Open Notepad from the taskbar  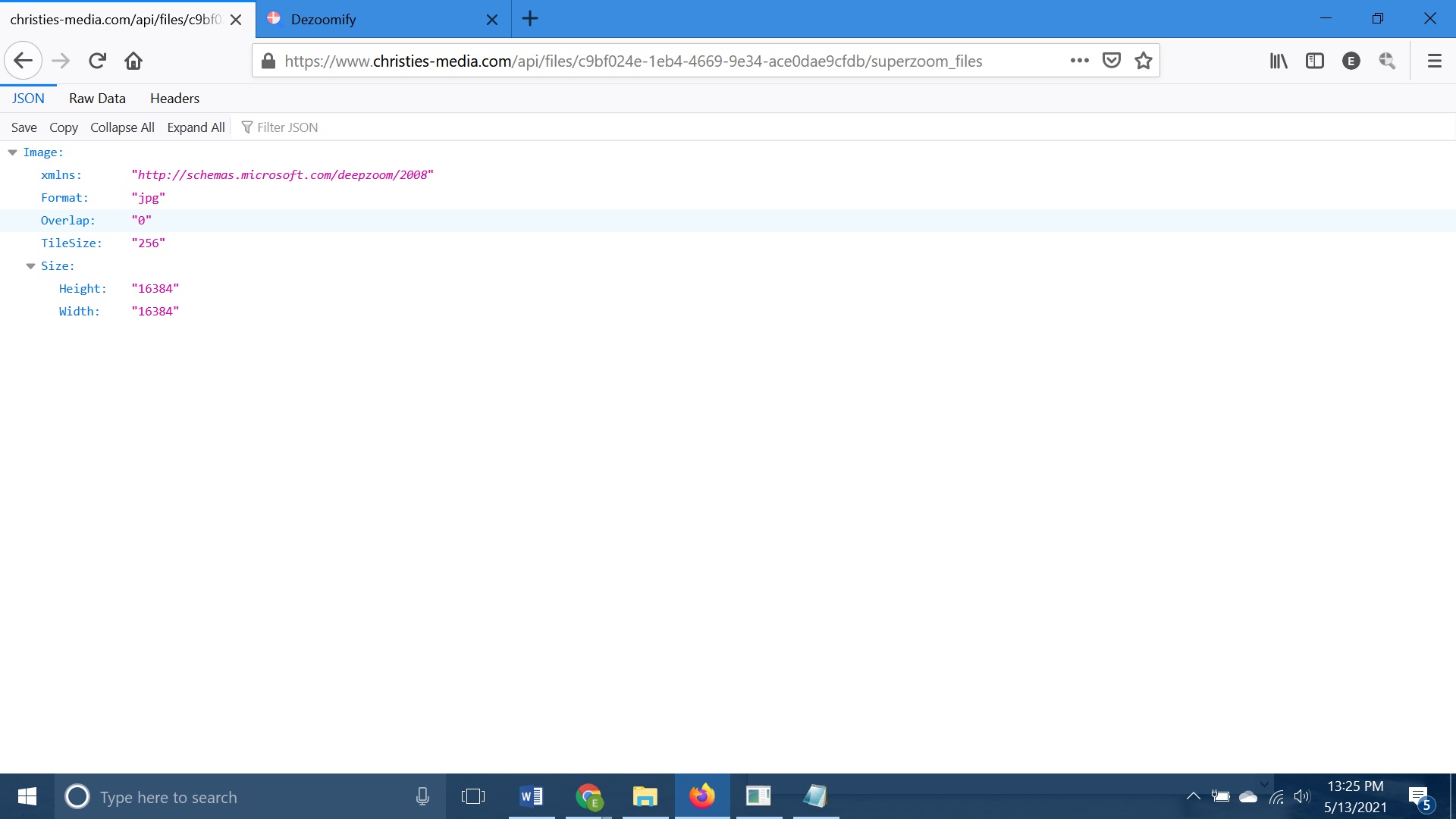click(x=816, y=796)
